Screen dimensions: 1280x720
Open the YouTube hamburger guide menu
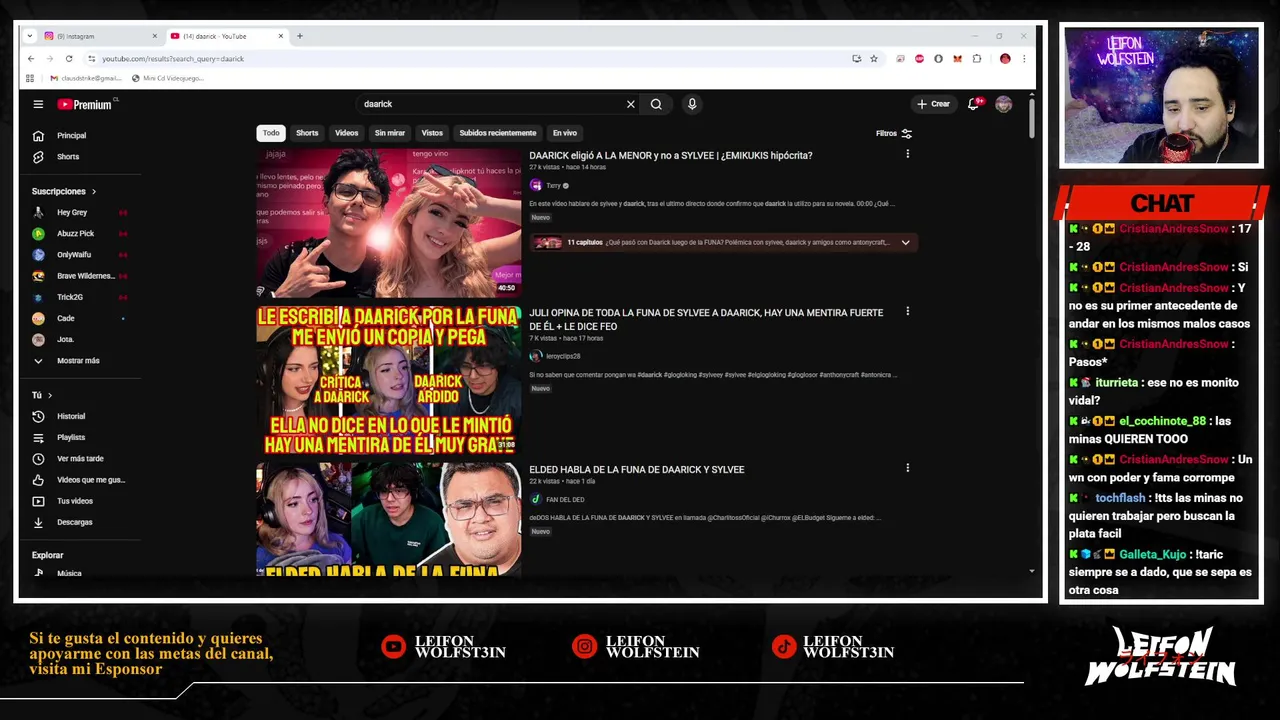click(38, 104)
